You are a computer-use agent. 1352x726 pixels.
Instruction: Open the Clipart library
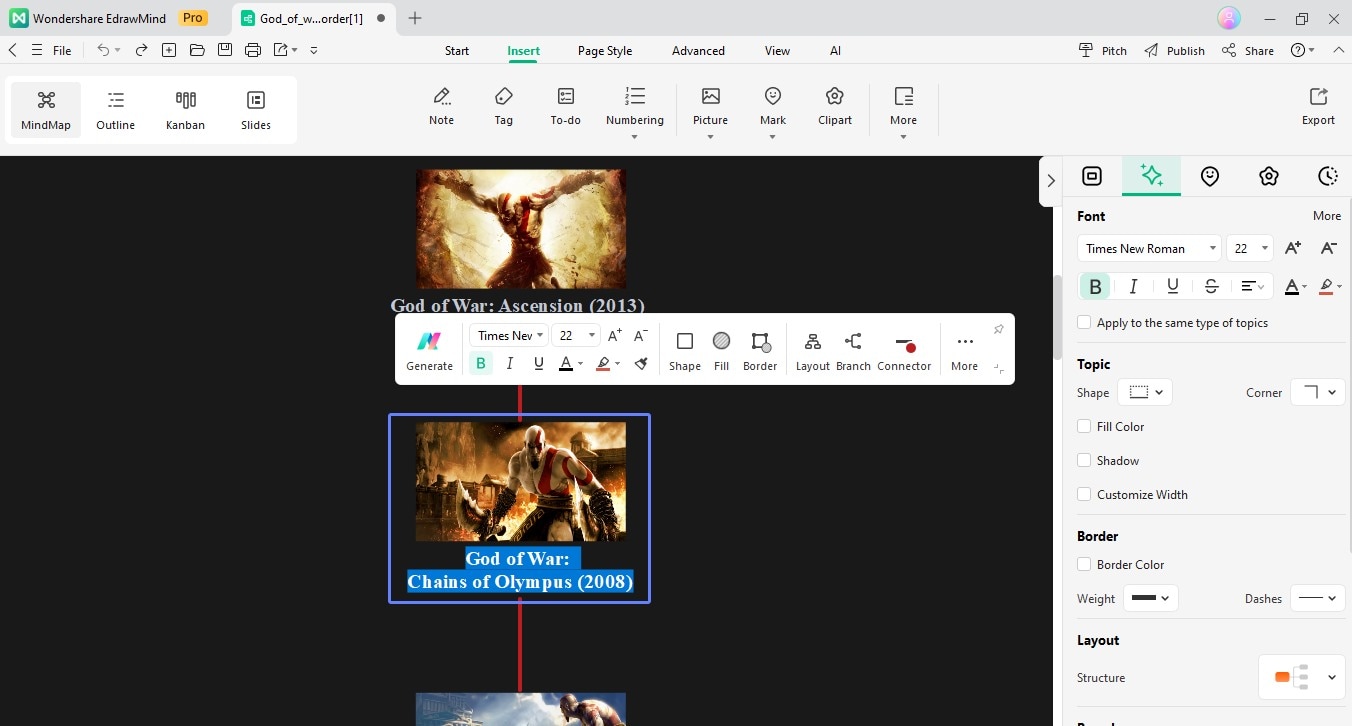[835, 107]
